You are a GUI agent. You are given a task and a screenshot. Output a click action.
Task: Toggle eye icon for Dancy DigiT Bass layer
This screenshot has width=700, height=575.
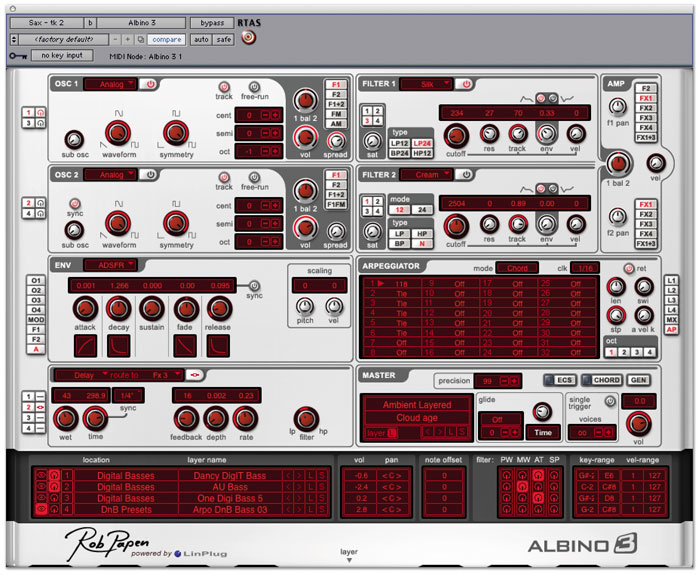point(41,475)
